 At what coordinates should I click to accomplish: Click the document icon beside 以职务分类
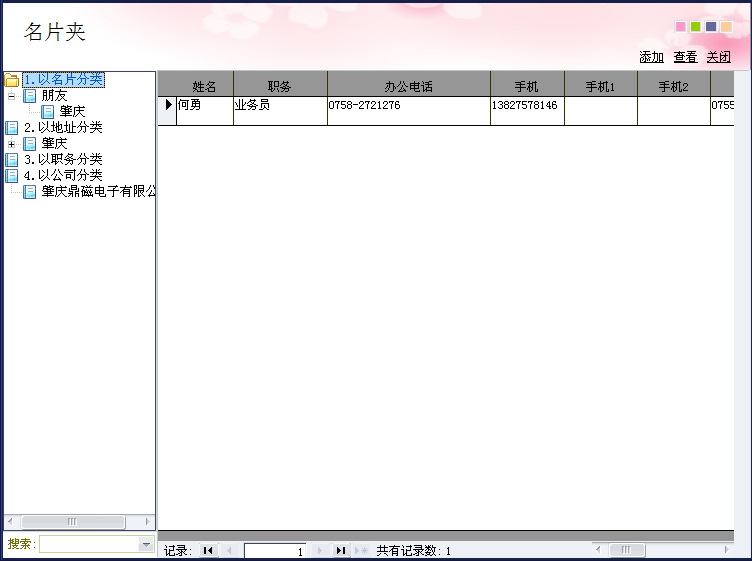click(x=12, y=159)
